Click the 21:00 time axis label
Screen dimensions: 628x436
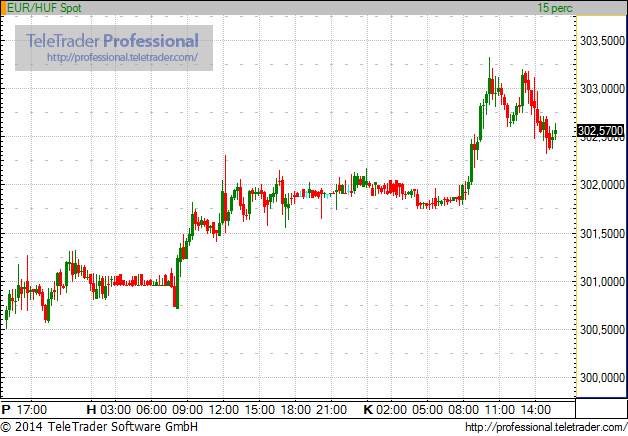(x=332, y=410)
